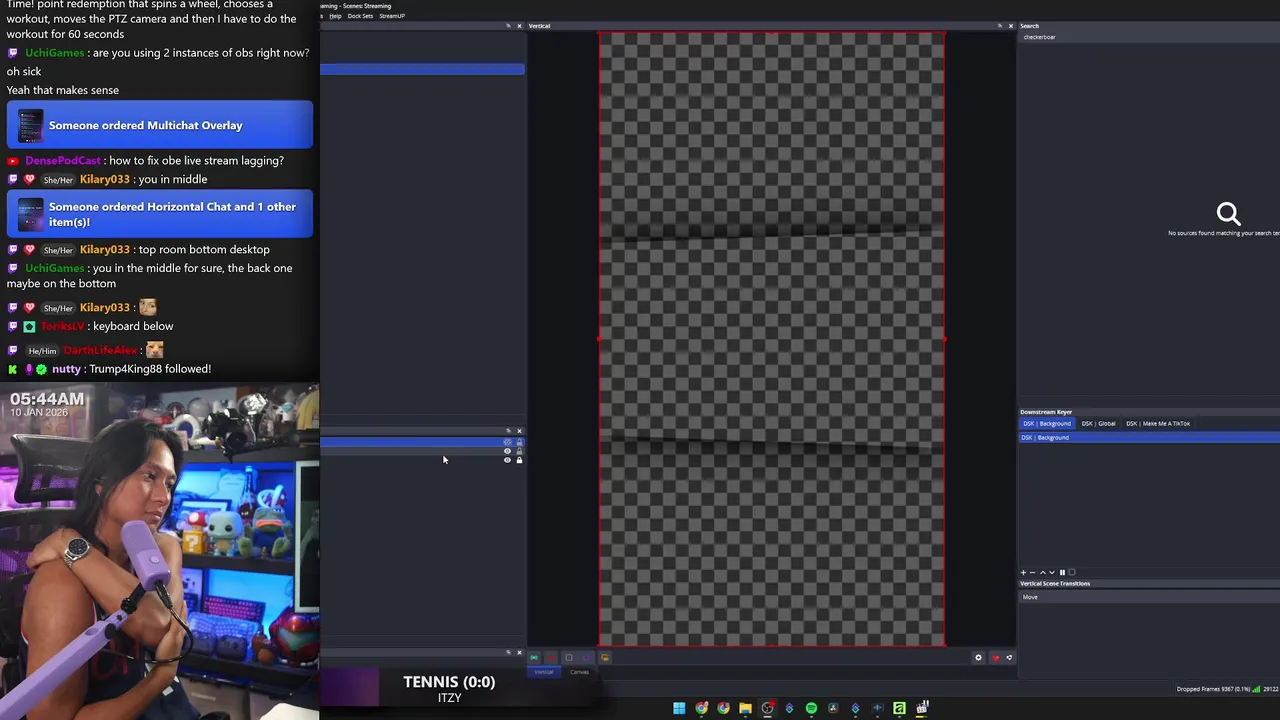
Task: Open the Dock Sets menu
Action: pyautogui.click(x=360, y=16)
